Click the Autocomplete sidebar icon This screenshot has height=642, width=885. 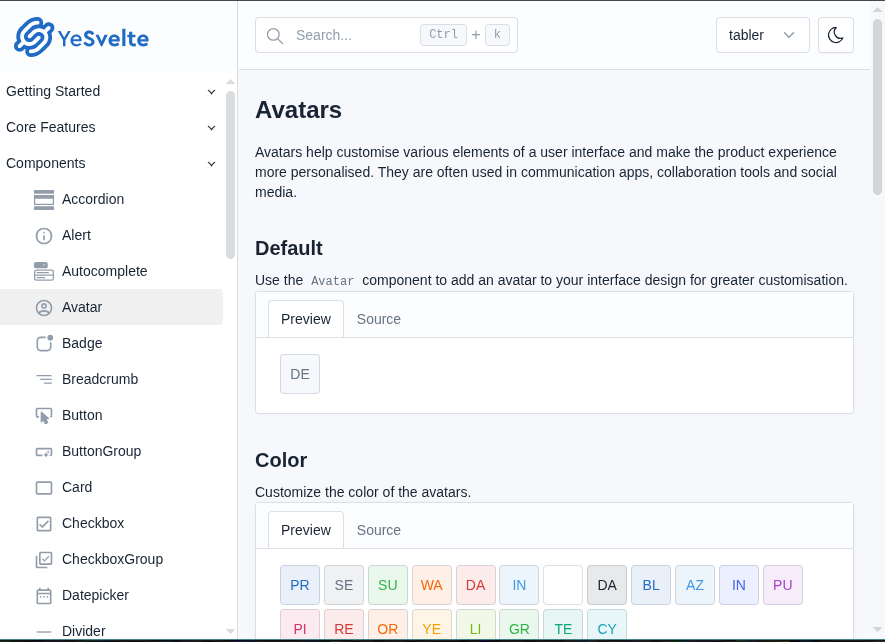click(44, 272)
